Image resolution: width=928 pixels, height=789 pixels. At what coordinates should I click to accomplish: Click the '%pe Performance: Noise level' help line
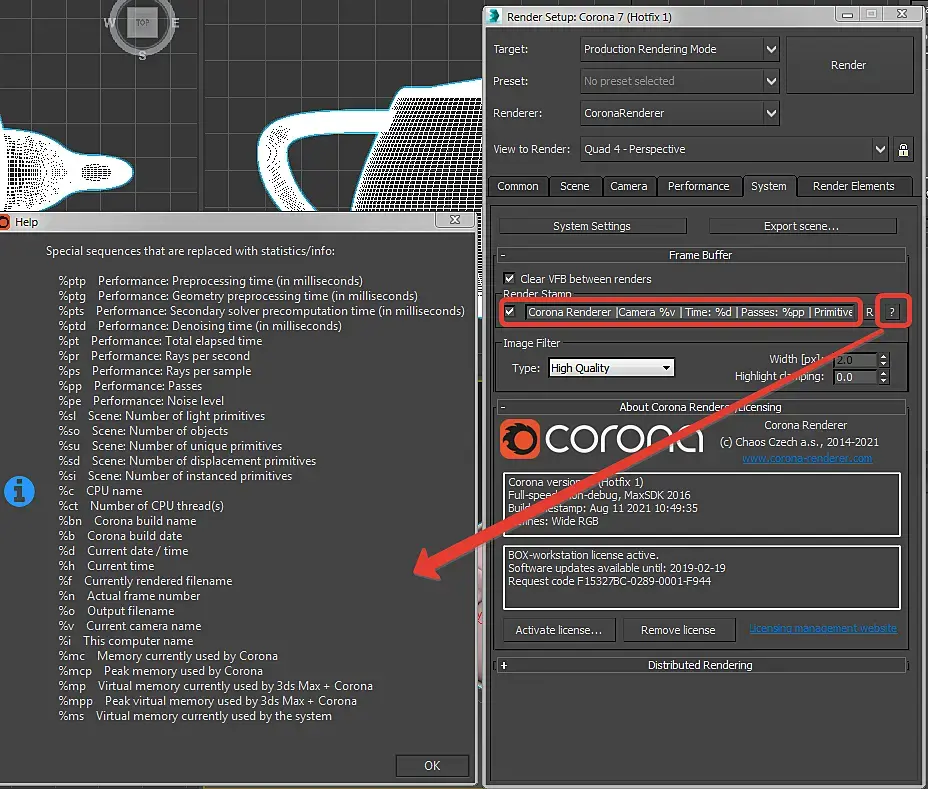coord(141,401)
